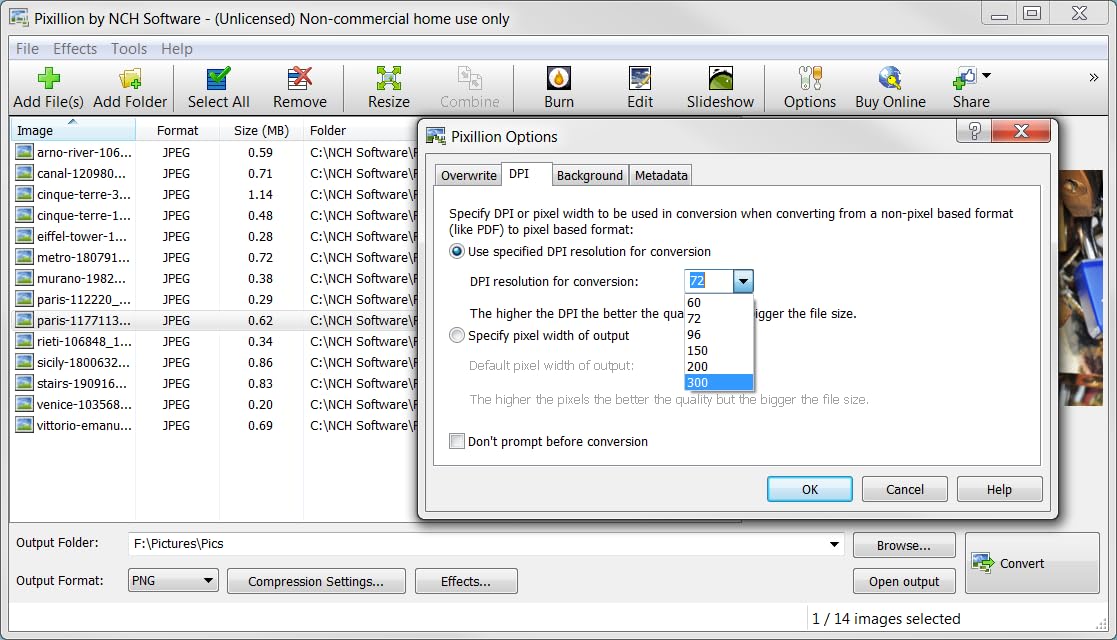
Task: Choose 150 from the DPI list
Action: 719,351
